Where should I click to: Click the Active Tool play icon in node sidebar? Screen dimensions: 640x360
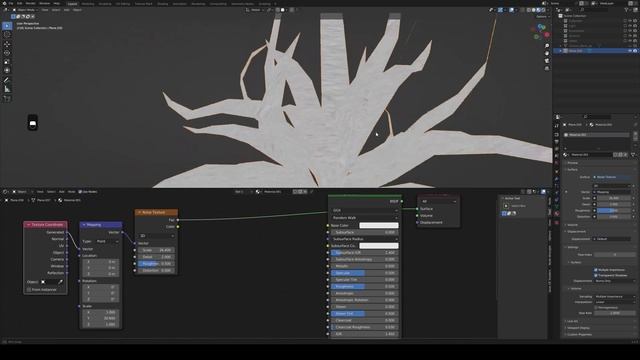pos(506,206)
